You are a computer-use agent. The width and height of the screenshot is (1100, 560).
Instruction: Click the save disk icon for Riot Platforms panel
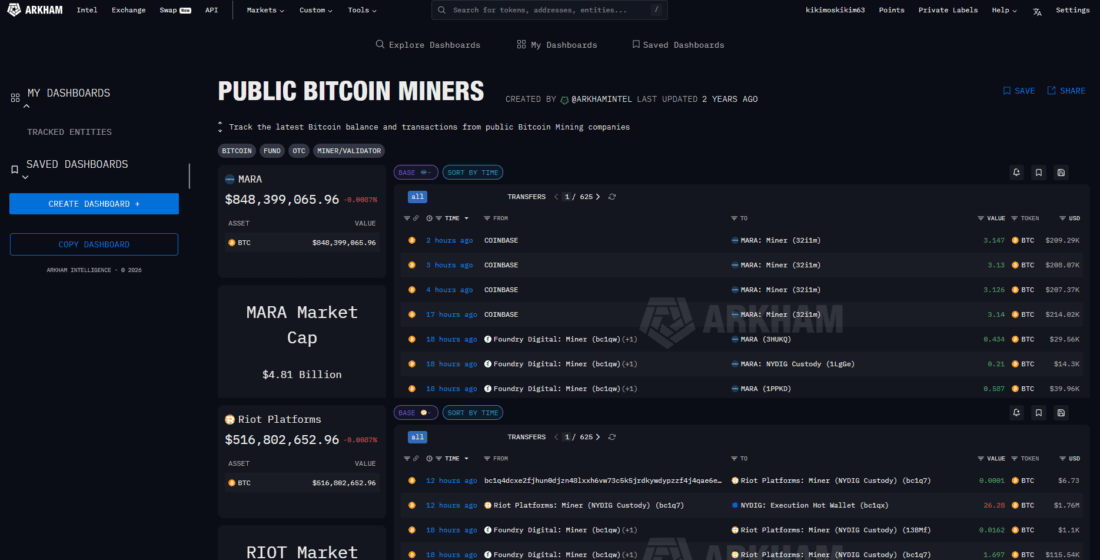1061,413
